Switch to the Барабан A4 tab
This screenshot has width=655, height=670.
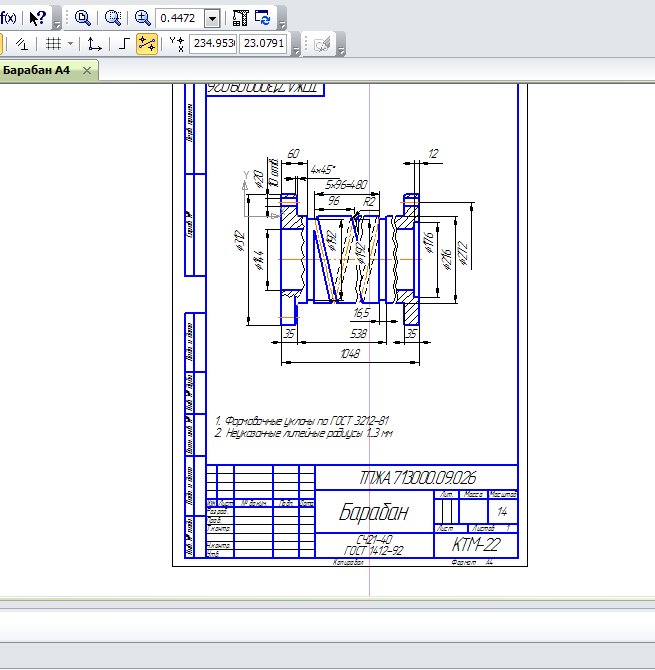pos(37,70)
